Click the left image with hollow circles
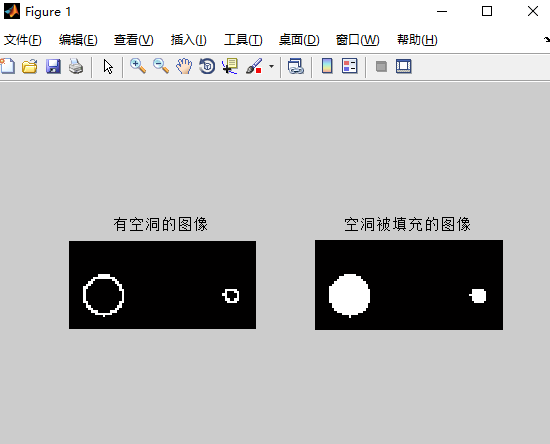 (x=162, y=285)
